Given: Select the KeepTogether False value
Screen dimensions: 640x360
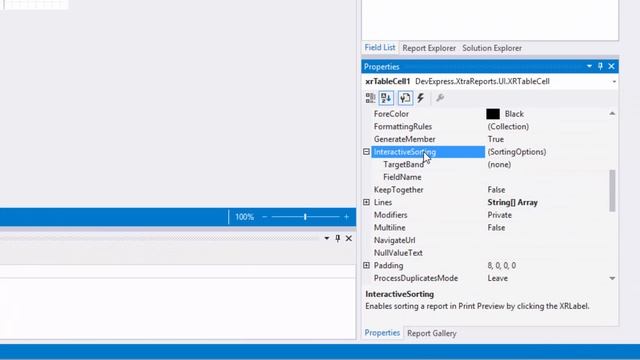Looking at the screenshot, I should tap(496, 190).
